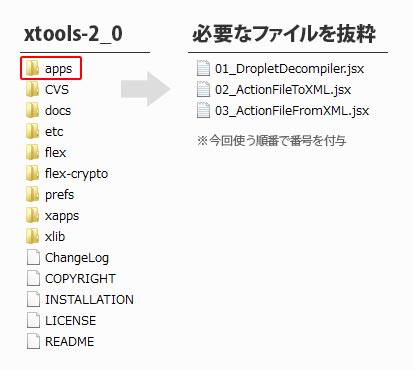Click the 'xtools-2_0' heading
Screen dimensions: 414x370
pos(73,34)
